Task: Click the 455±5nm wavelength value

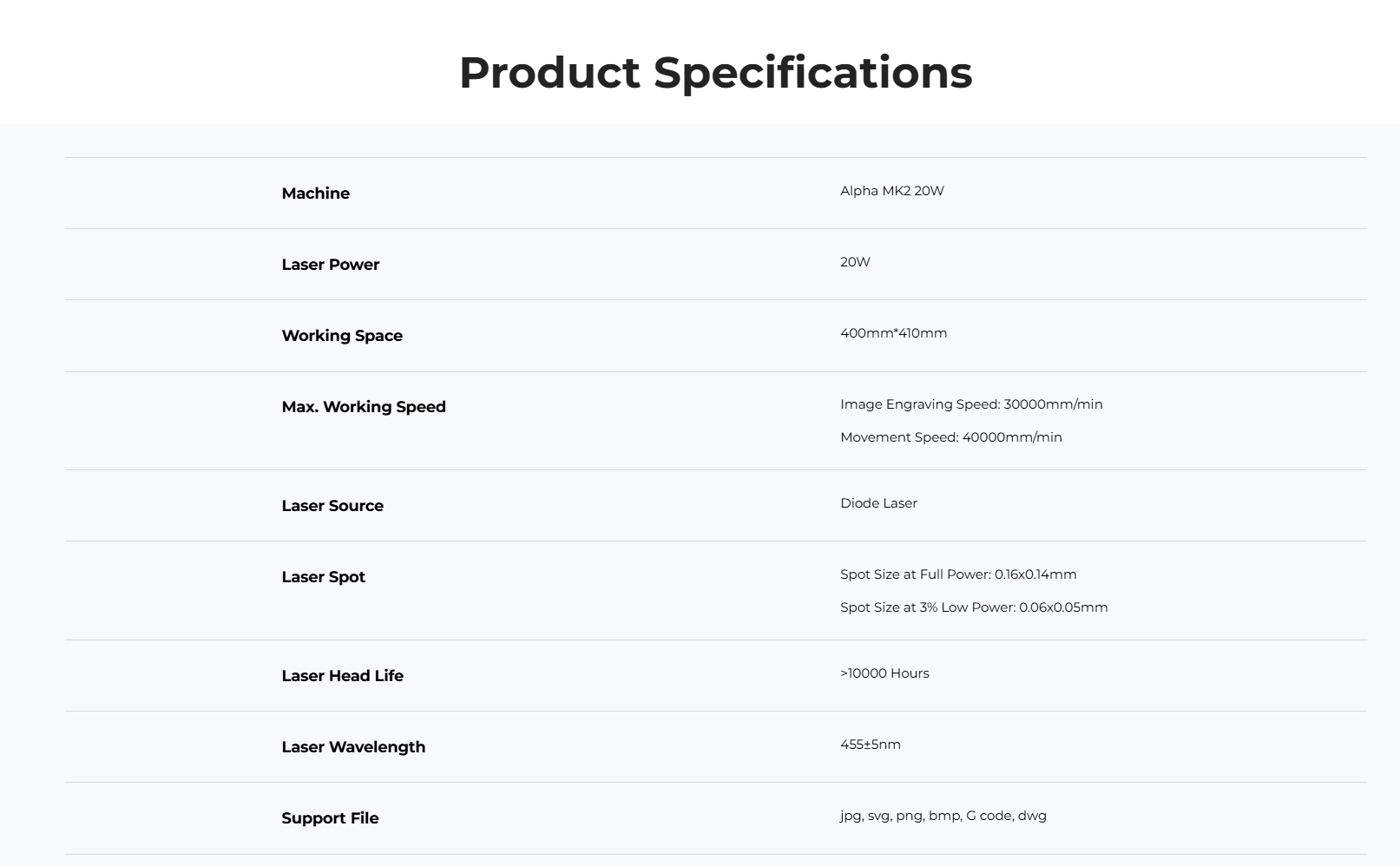Action: point(870,745)
